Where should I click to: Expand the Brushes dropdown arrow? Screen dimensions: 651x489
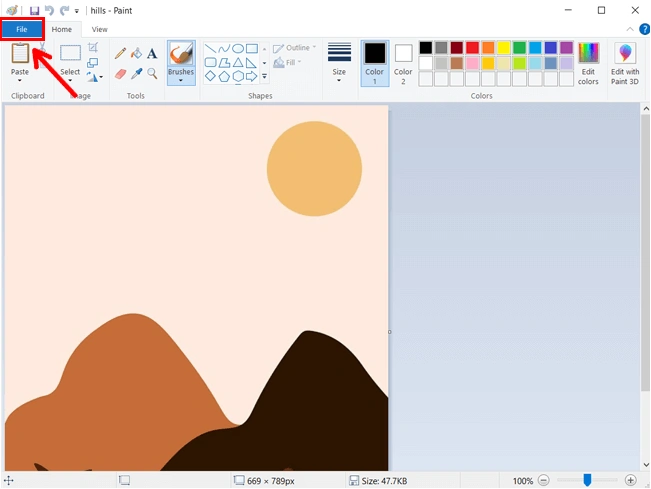coord(181,81)
